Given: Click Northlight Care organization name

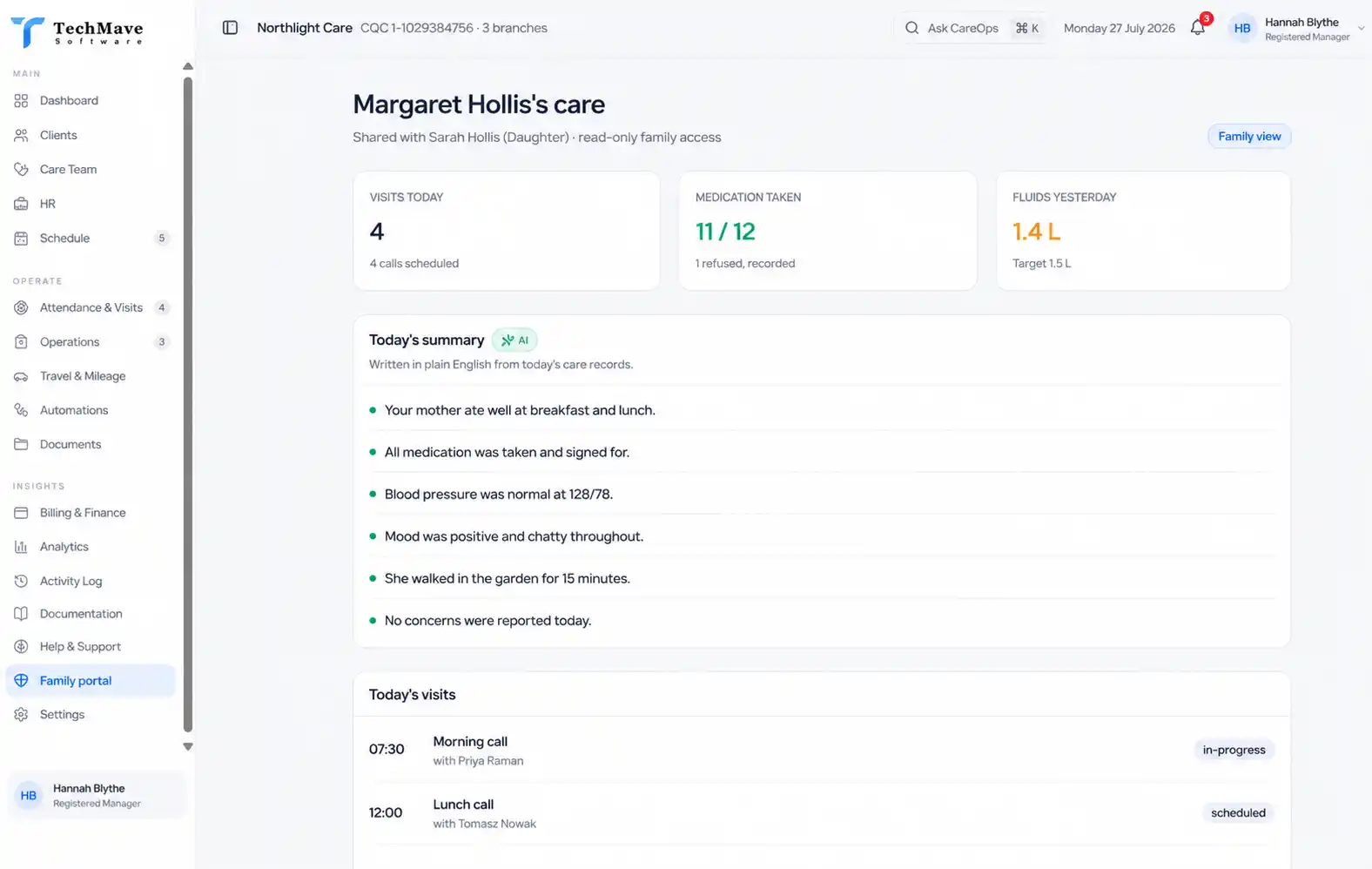Looking at the screenshot, I should tap(305, 28).
